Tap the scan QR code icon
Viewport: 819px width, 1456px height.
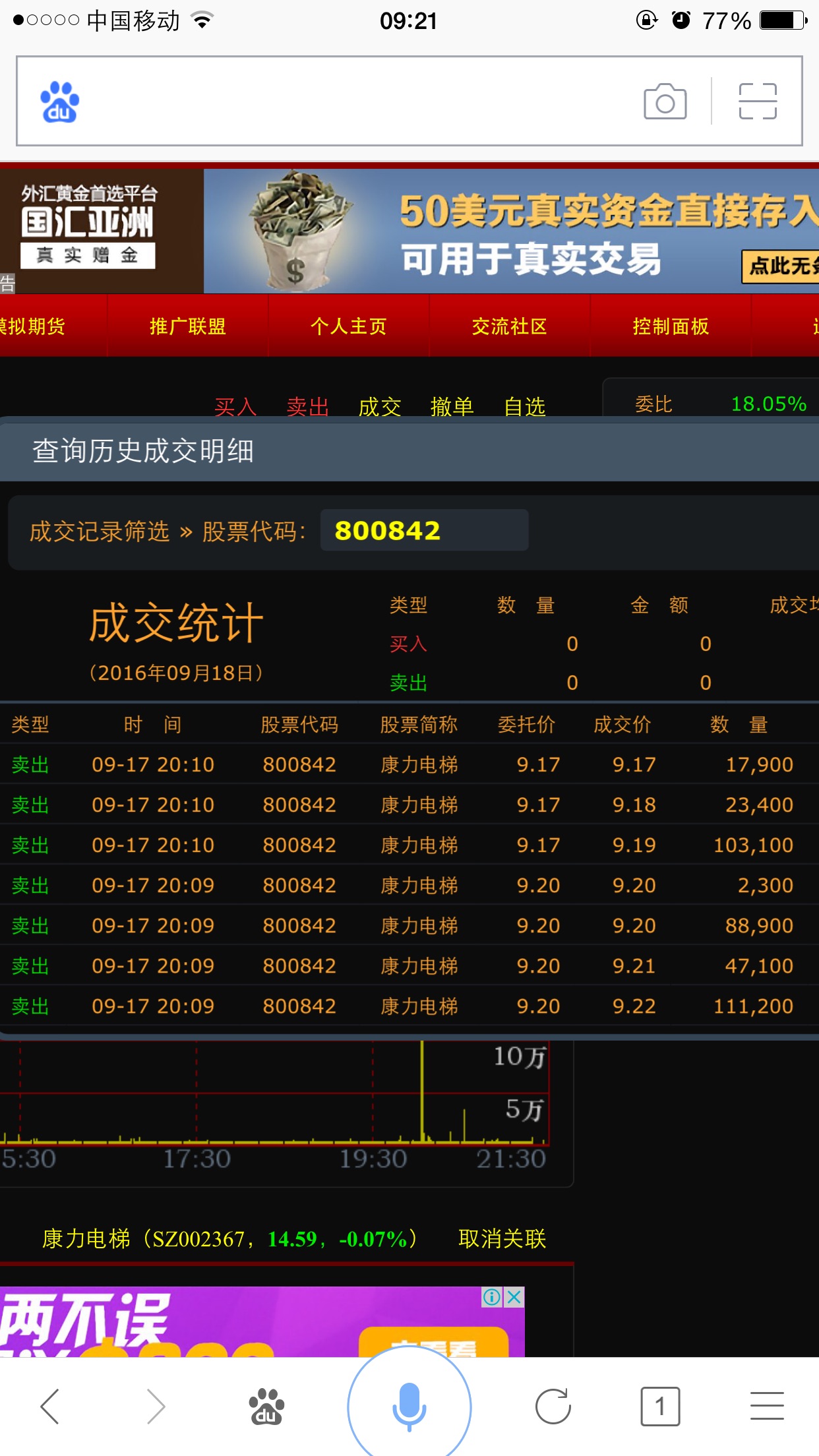click(758, 102)
